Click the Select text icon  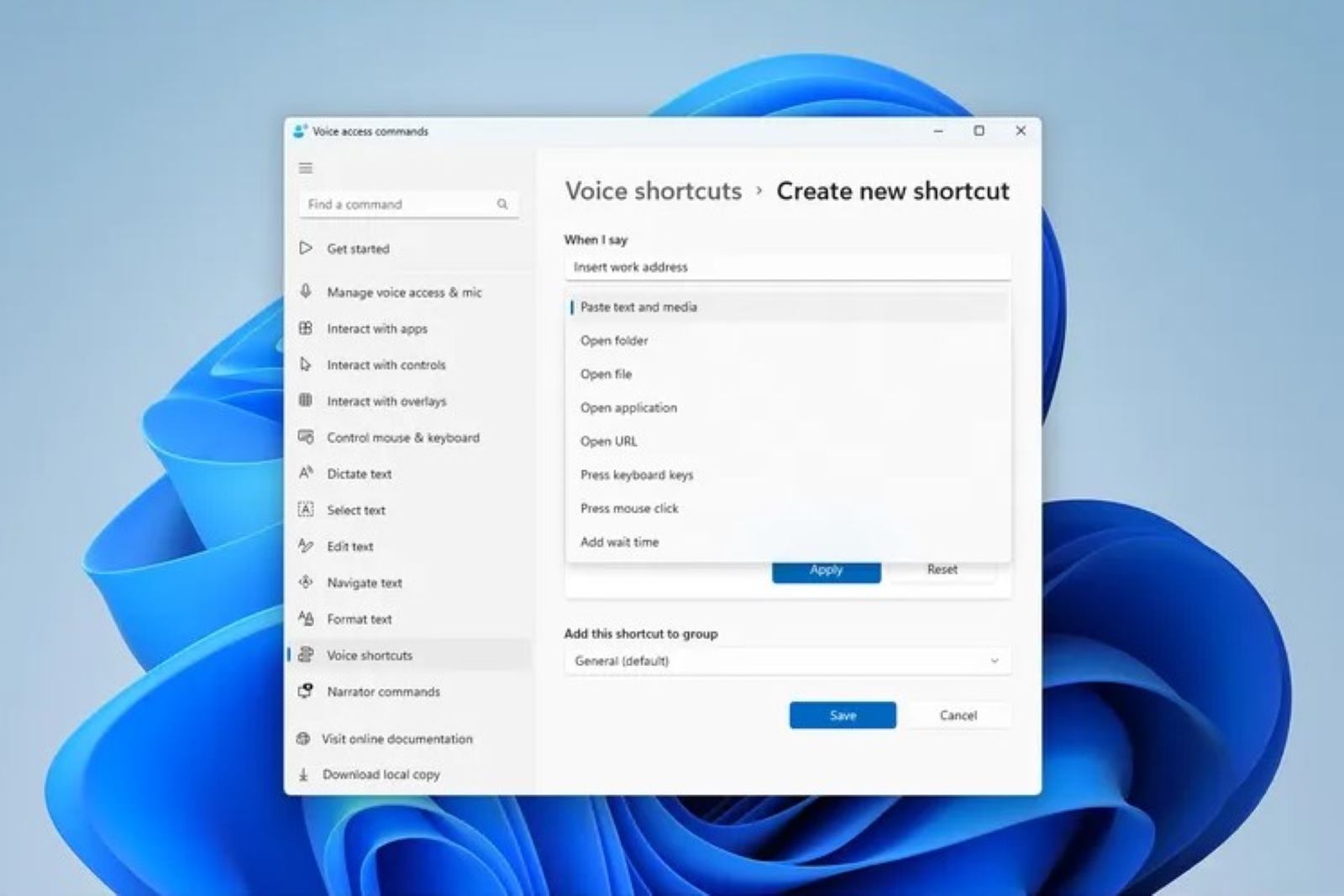point(306,509)
